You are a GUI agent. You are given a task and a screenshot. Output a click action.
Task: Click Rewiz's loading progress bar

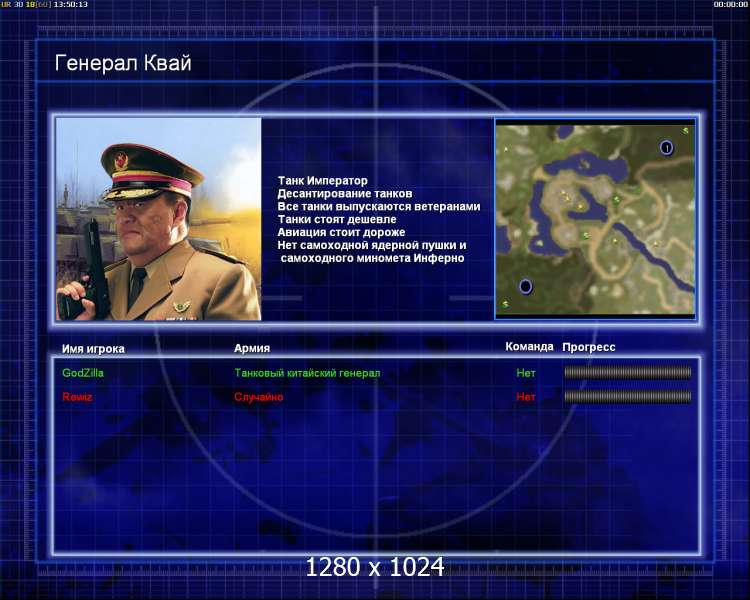(628, 396)
